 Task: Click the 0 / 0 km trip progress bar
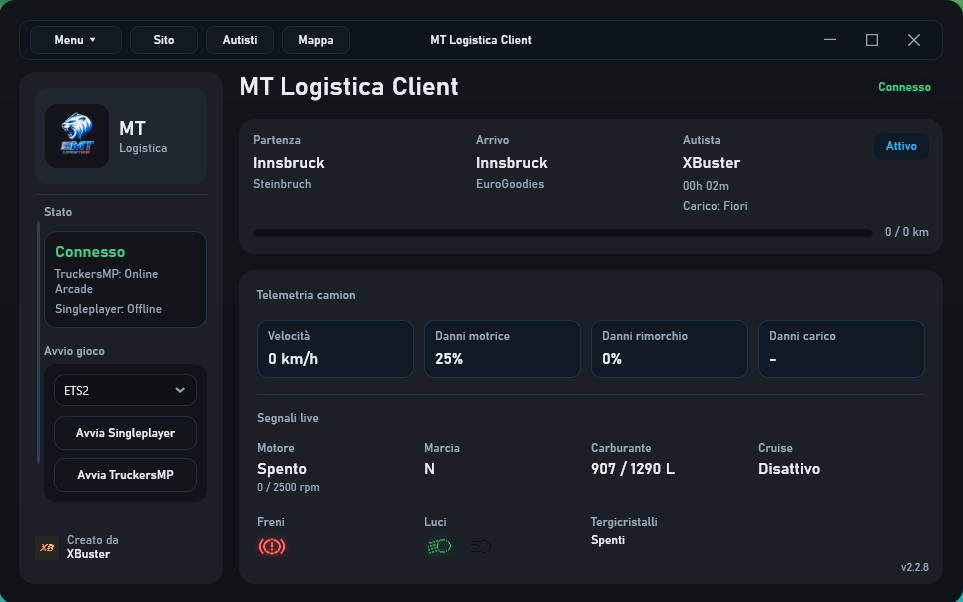point(561,232)
